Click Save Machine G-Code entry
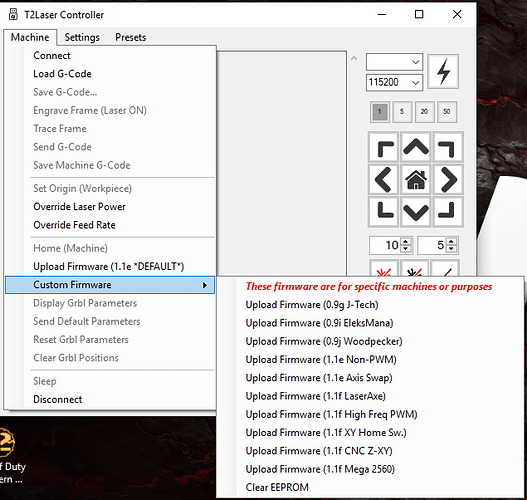The width and height of the screenshot is (527, 500). 110,165
